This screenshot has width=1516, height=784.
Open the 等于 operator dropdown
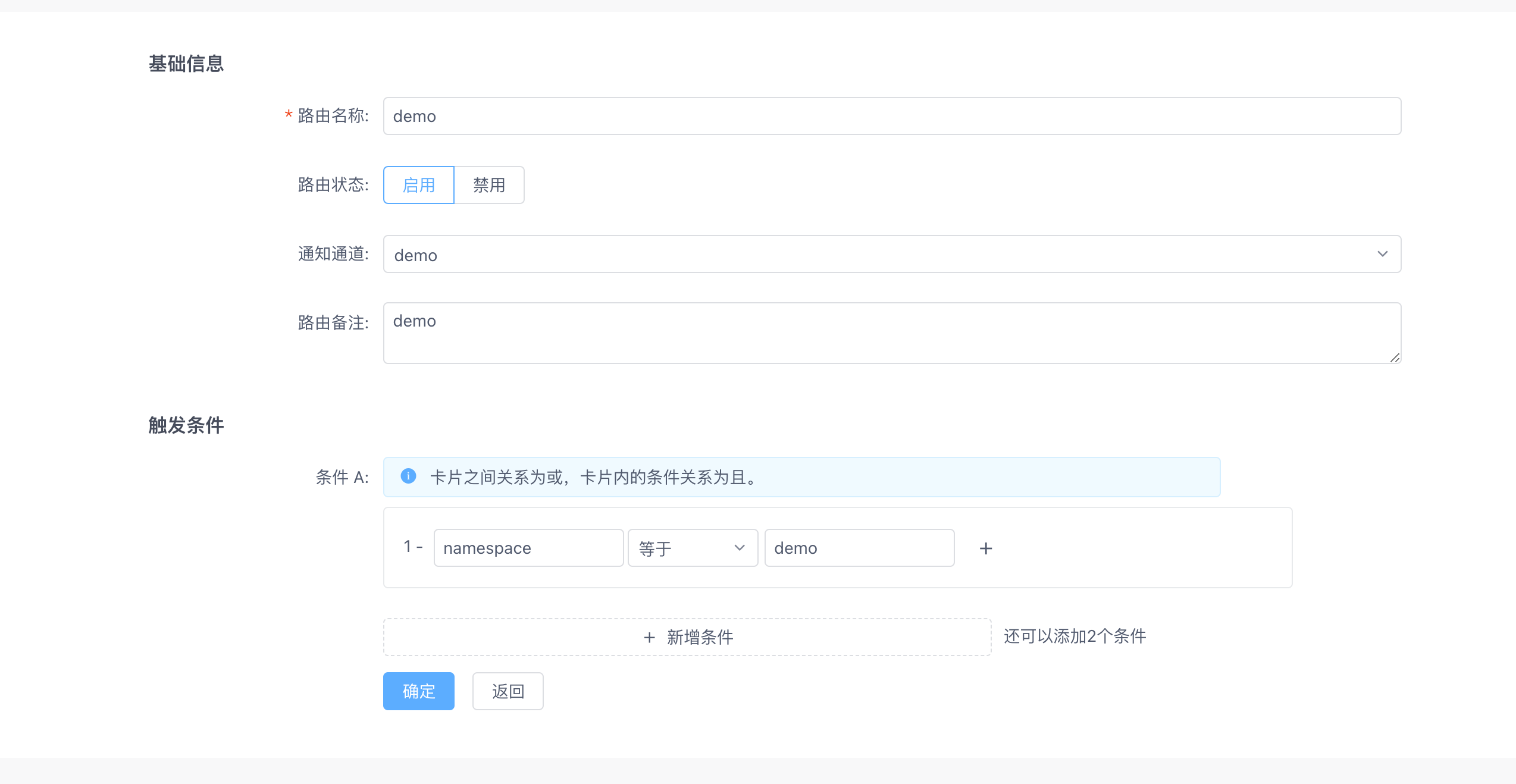click(x=692, y=548)
